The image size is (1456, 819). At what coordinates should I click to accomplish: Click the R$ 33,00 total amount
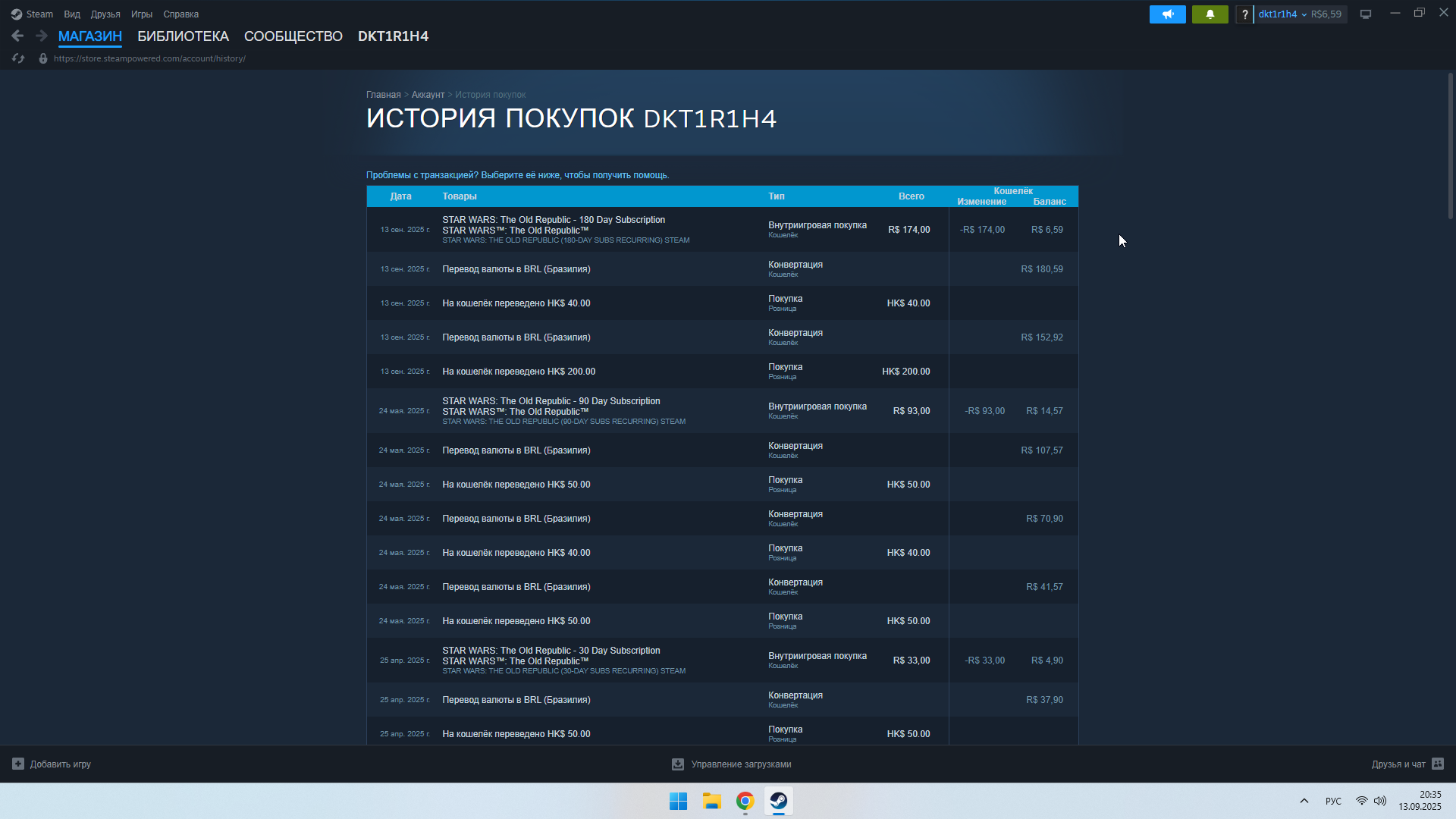(912, 661)
